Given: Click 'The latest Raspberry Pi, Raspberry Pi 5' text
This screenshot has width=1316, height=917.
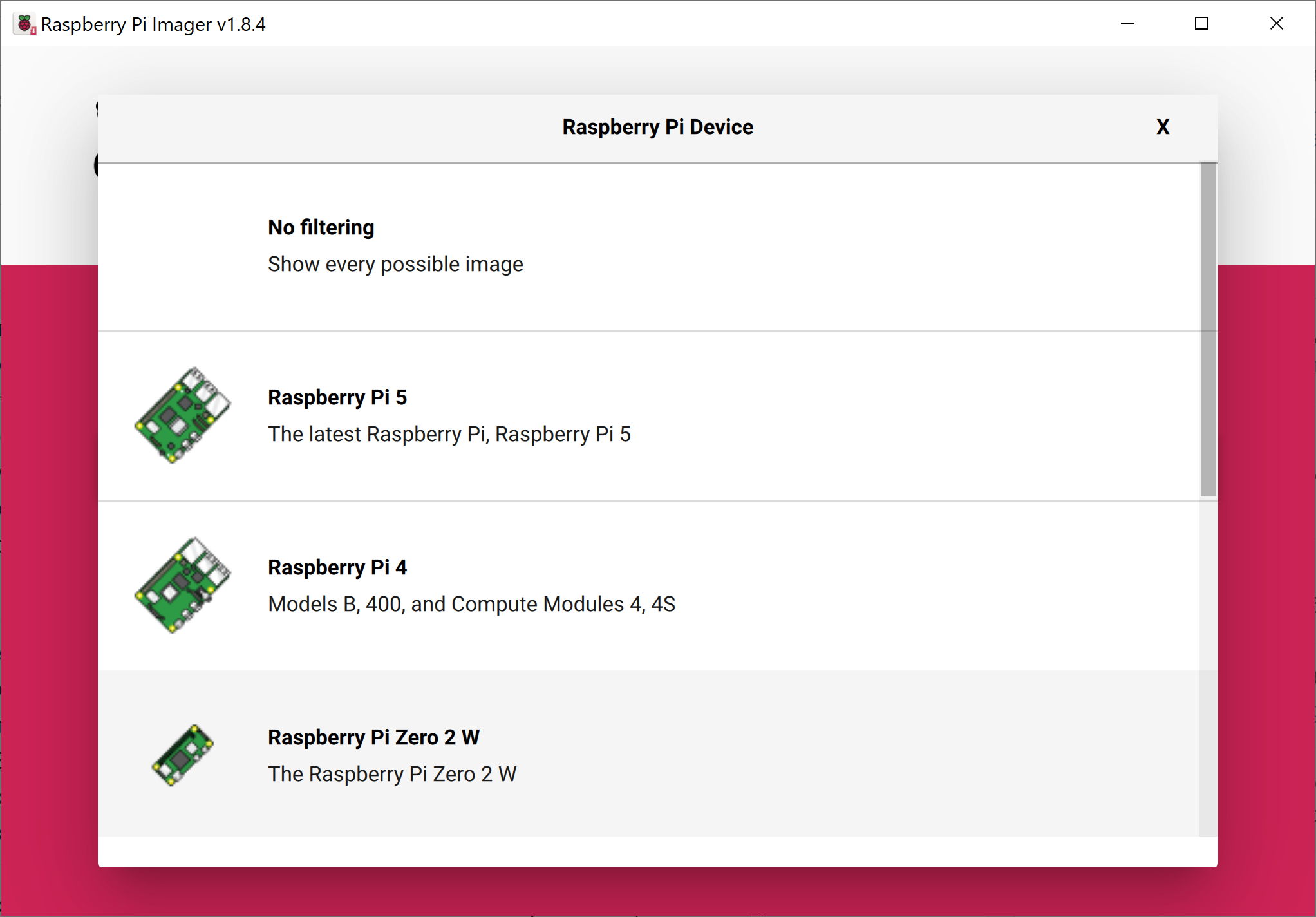Looking at the screenshot, I should [x=449, y=434].
